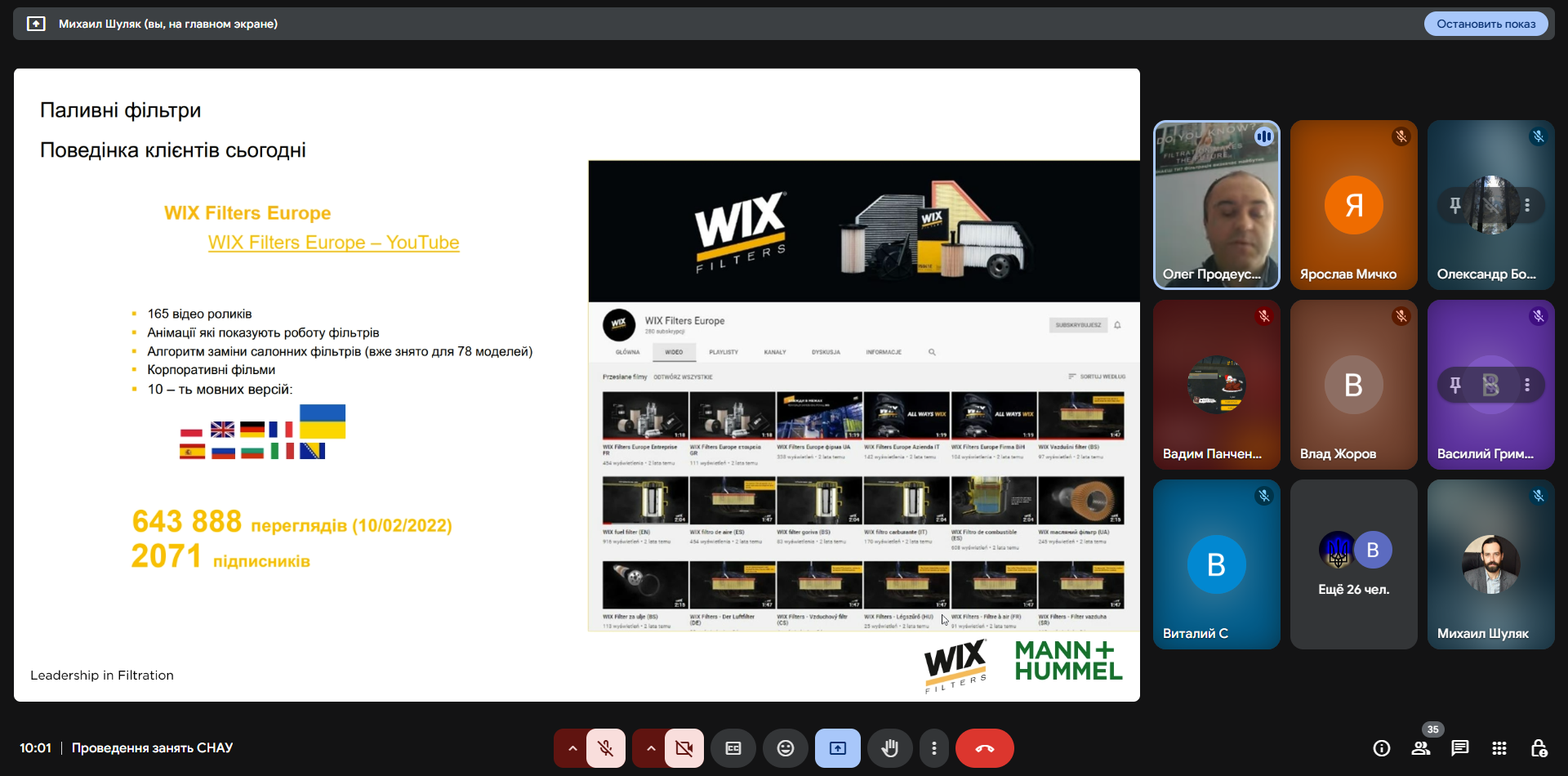Select Виталий С participant tile
Screen dimensions: 1568x776
pos(1217,564)
